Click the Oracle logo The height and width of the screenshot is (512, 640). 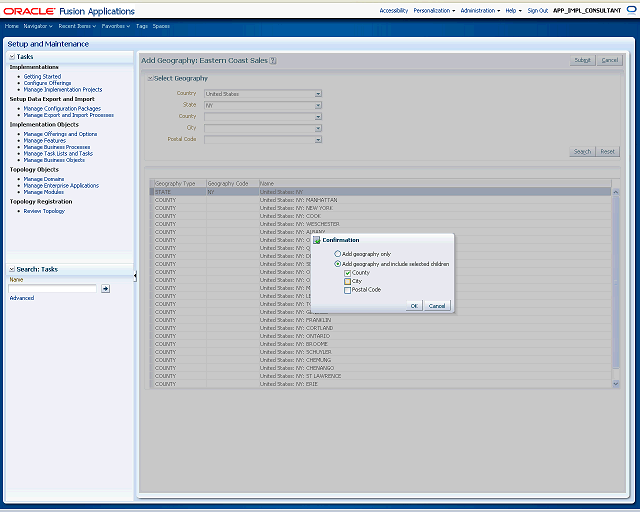[29, 11]
